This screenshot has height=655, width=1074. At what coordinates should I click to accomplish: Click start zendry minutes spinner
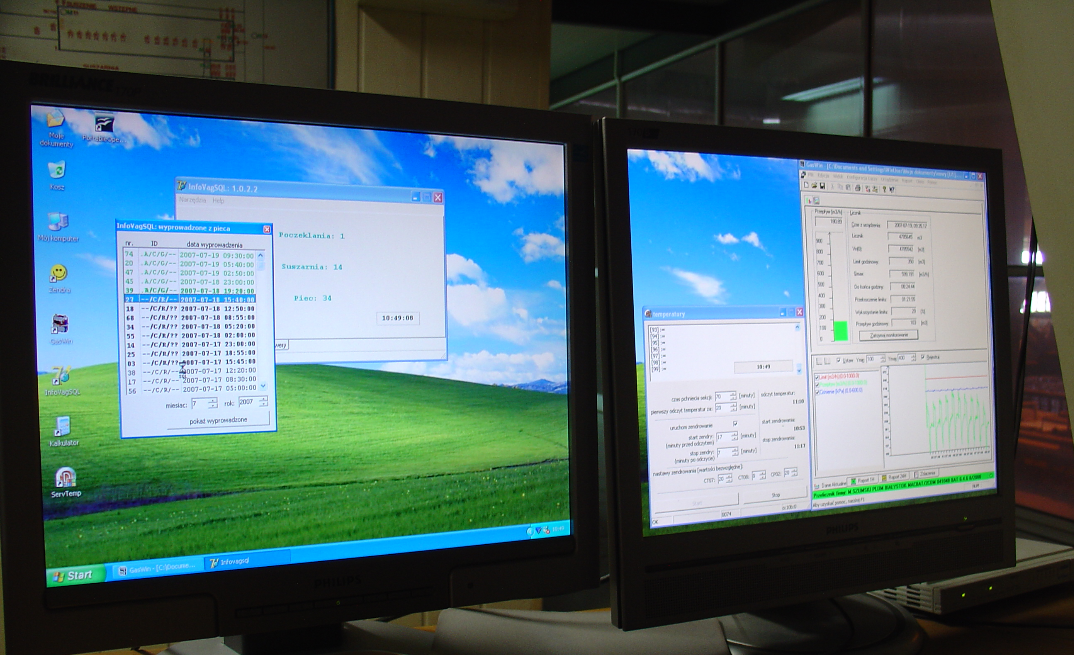[x=734, y=436]
